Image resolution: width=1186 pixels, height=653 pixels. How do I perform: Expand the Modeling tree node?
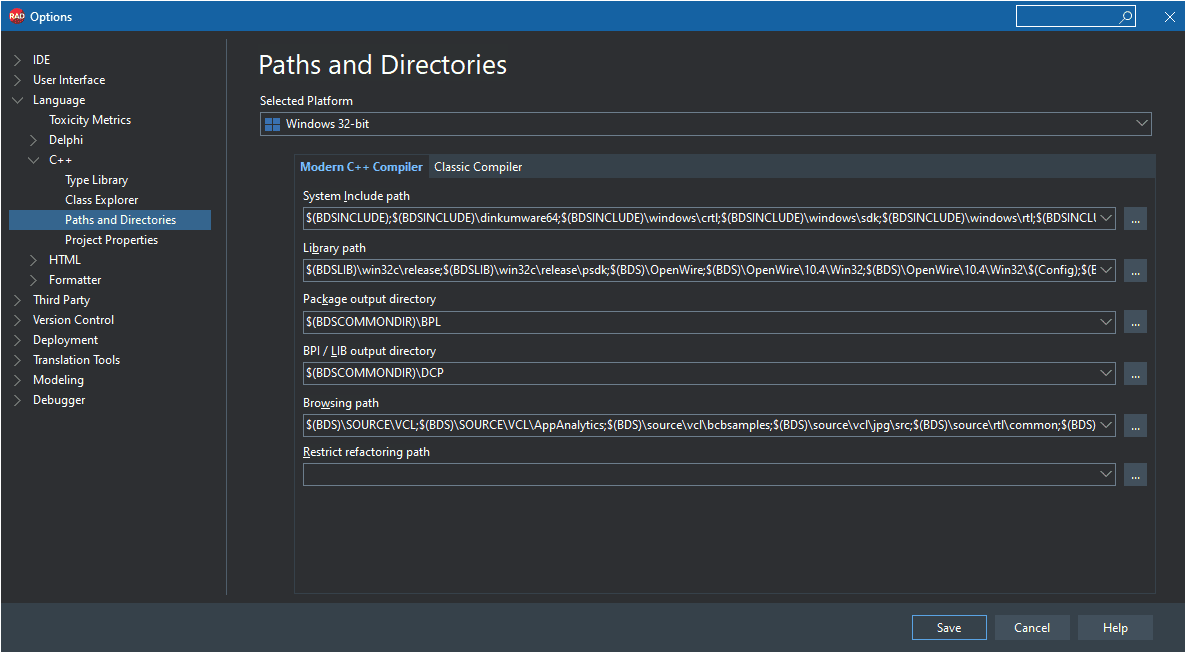17,381
